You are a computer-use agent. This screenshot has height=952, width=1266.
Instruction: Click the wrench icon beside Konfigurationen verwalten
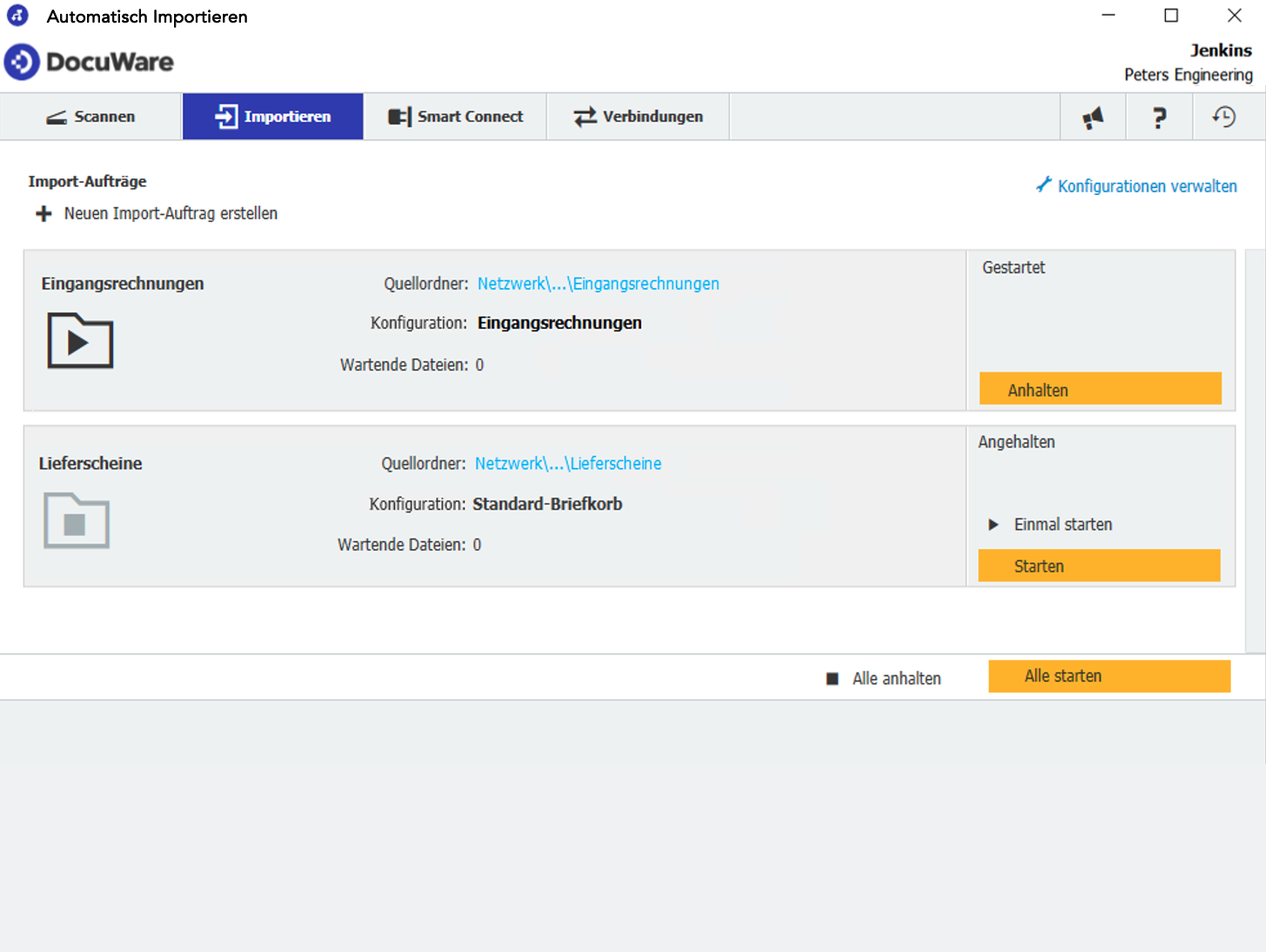click(1043, 185)
